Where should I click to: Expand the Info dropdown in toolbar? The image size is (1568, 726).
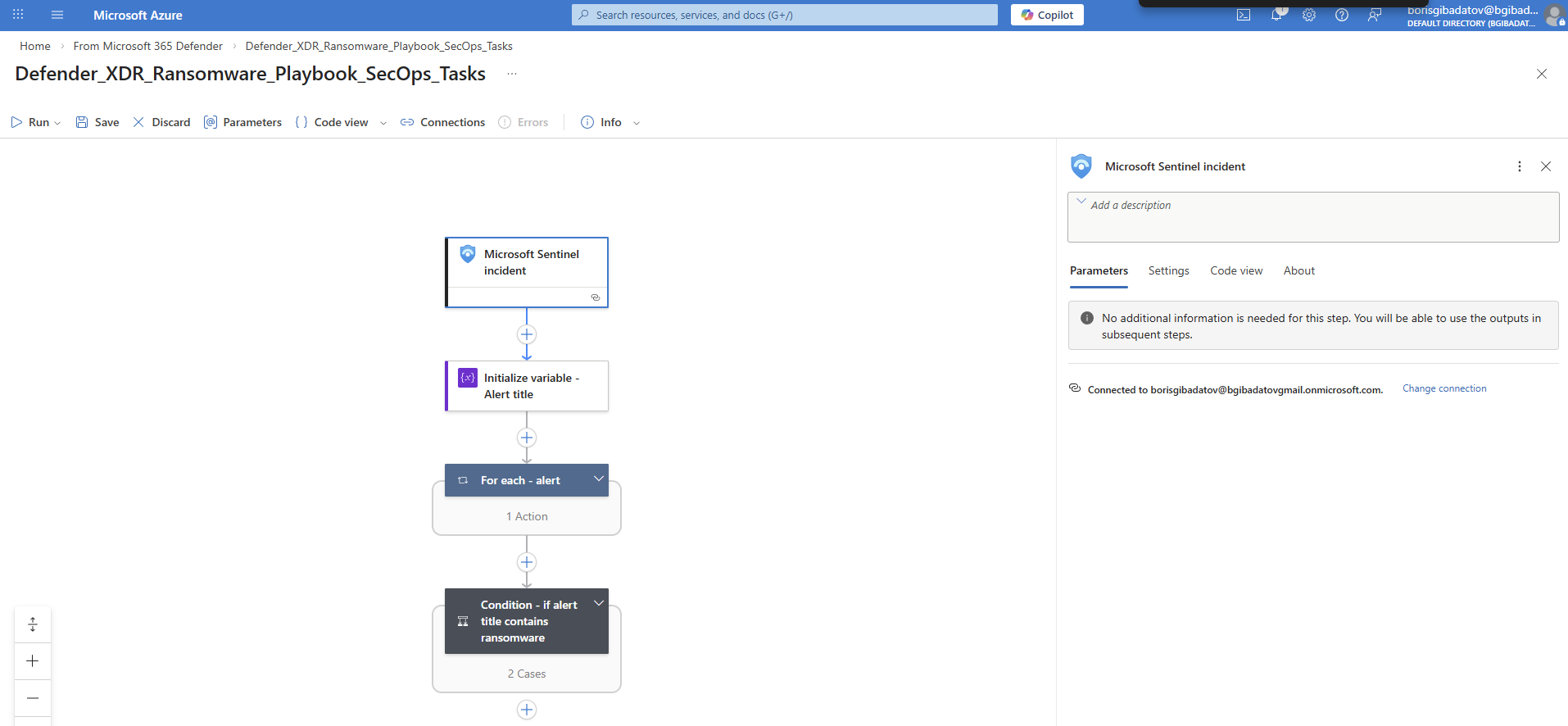coord(637,123)
